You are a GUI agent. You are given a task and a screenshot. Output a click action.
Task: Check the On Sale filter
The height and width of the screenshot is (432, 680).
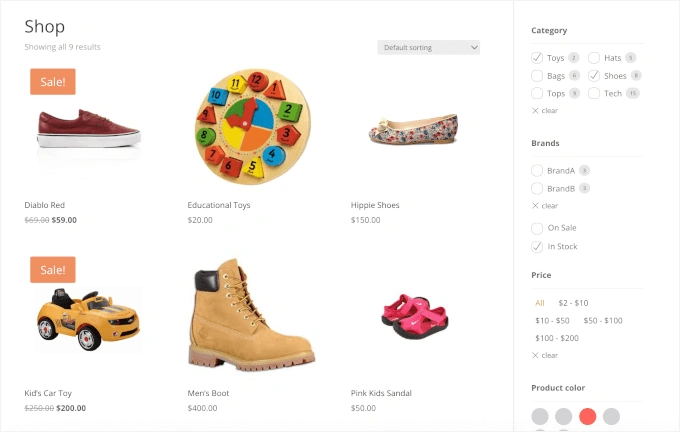click(537, 228)
